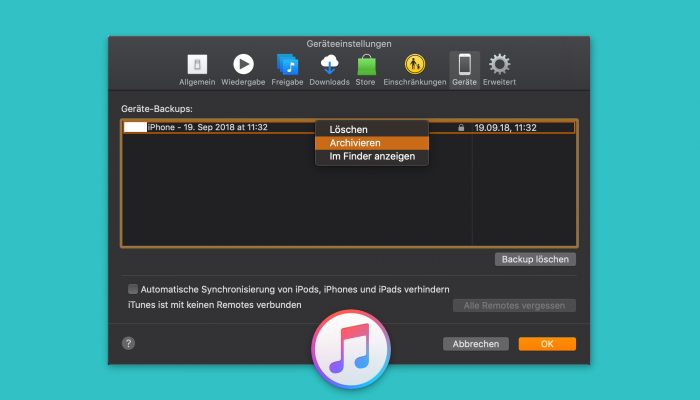The image size is (700, 400).
Task: Click the backup date 19.09.18, 11:32
Action: (x=505, y=128)
